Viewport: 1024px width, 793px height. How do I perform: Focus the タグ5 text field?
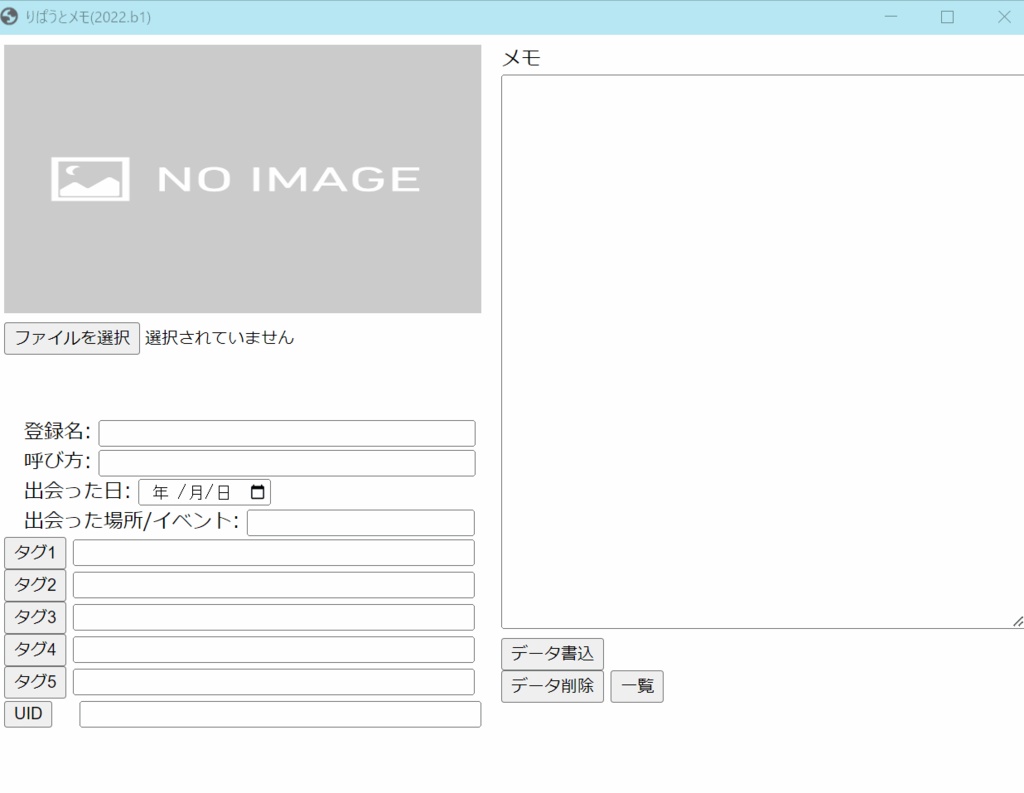[x=274, y=682]
